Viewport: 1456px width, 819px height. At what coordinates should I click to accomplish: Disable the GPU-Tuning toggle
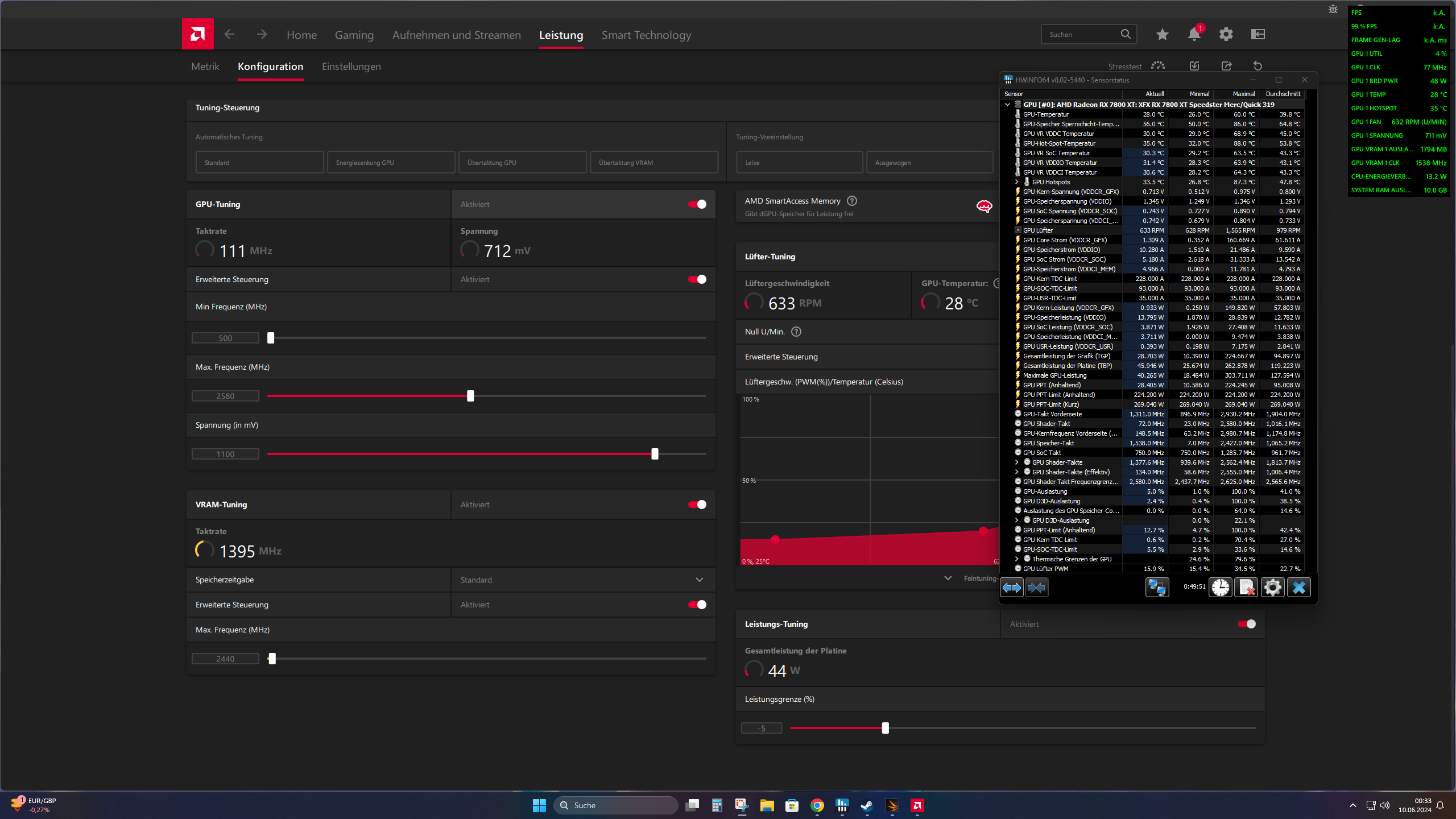pyautogui.click(x=697, y=204)
